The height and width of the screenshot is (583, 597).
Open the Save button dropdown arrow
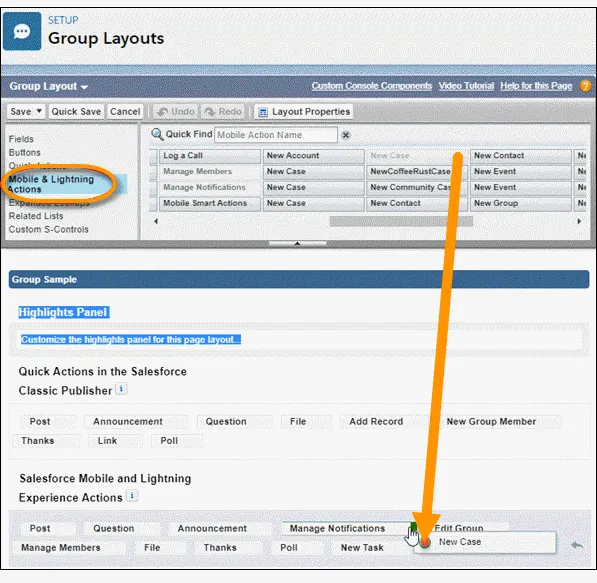[39, 111]
